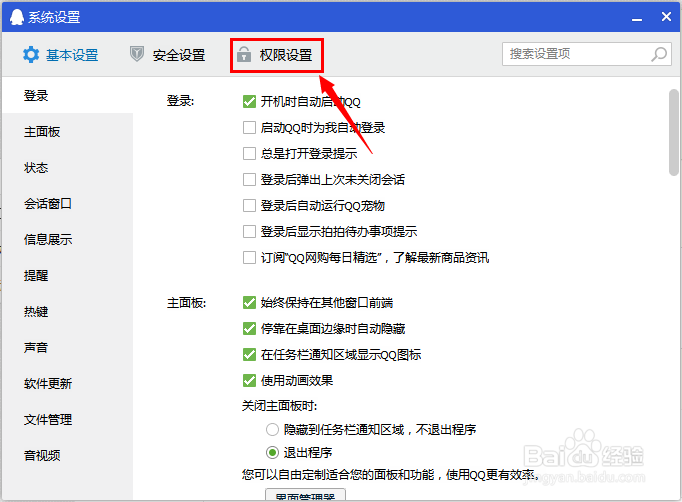Image resolution: width=682 pixels, height=502 pixels.
Task: Click the magnifier search icon
Action: point(659,54)
